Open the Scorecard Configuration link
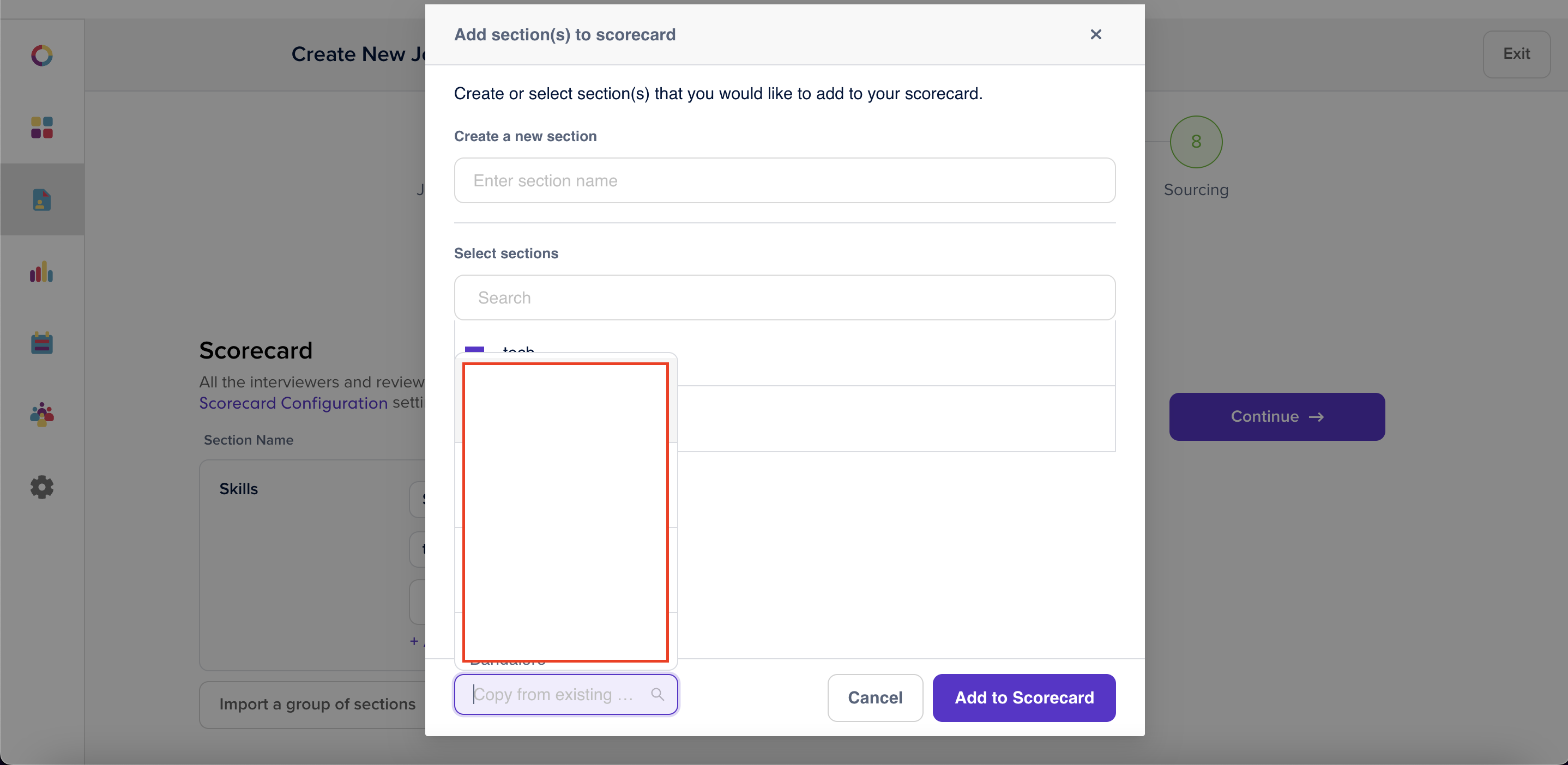The image size is (1568, 765). tap(293, 403)
